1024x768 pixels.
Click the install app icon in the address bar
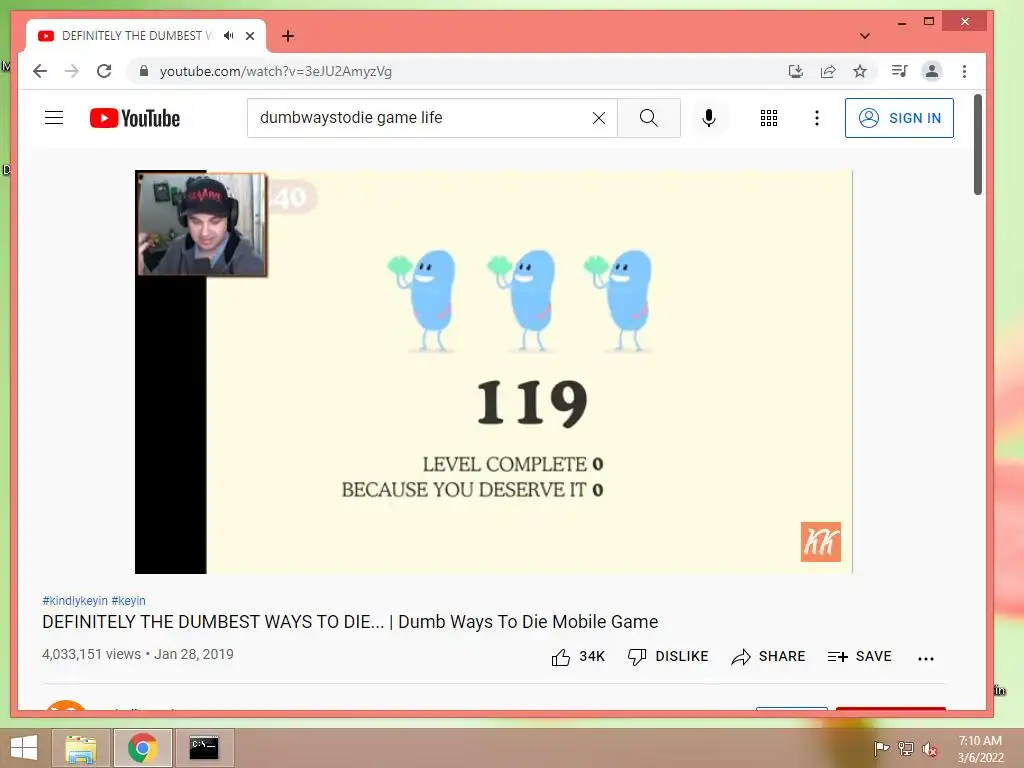[795, 71]
